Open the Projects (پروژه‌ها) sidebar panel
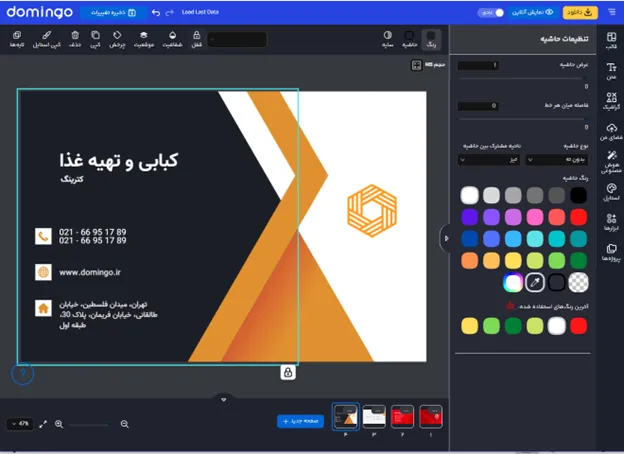 click(610, 251)
